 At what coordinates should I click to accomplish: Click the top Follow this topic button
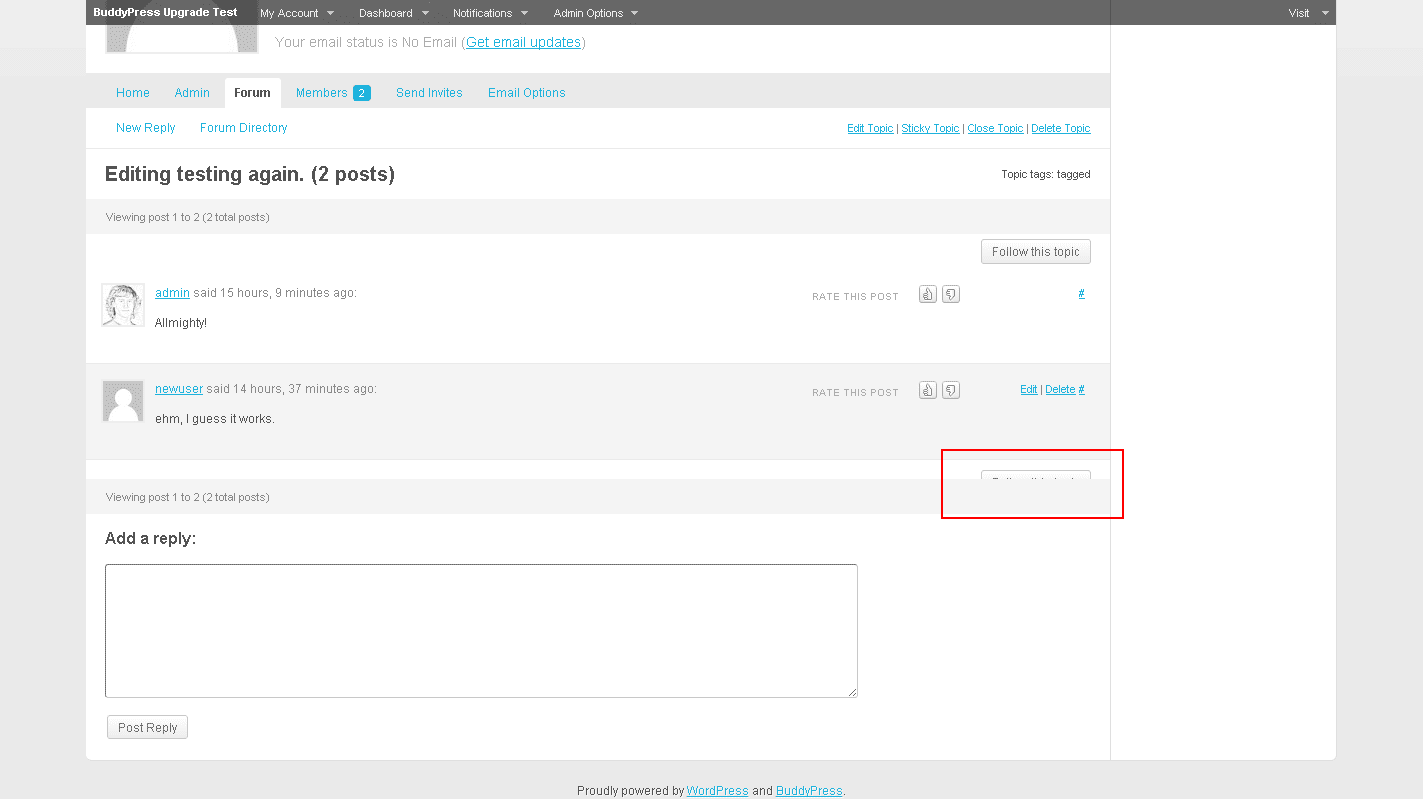click(1036, 252)
